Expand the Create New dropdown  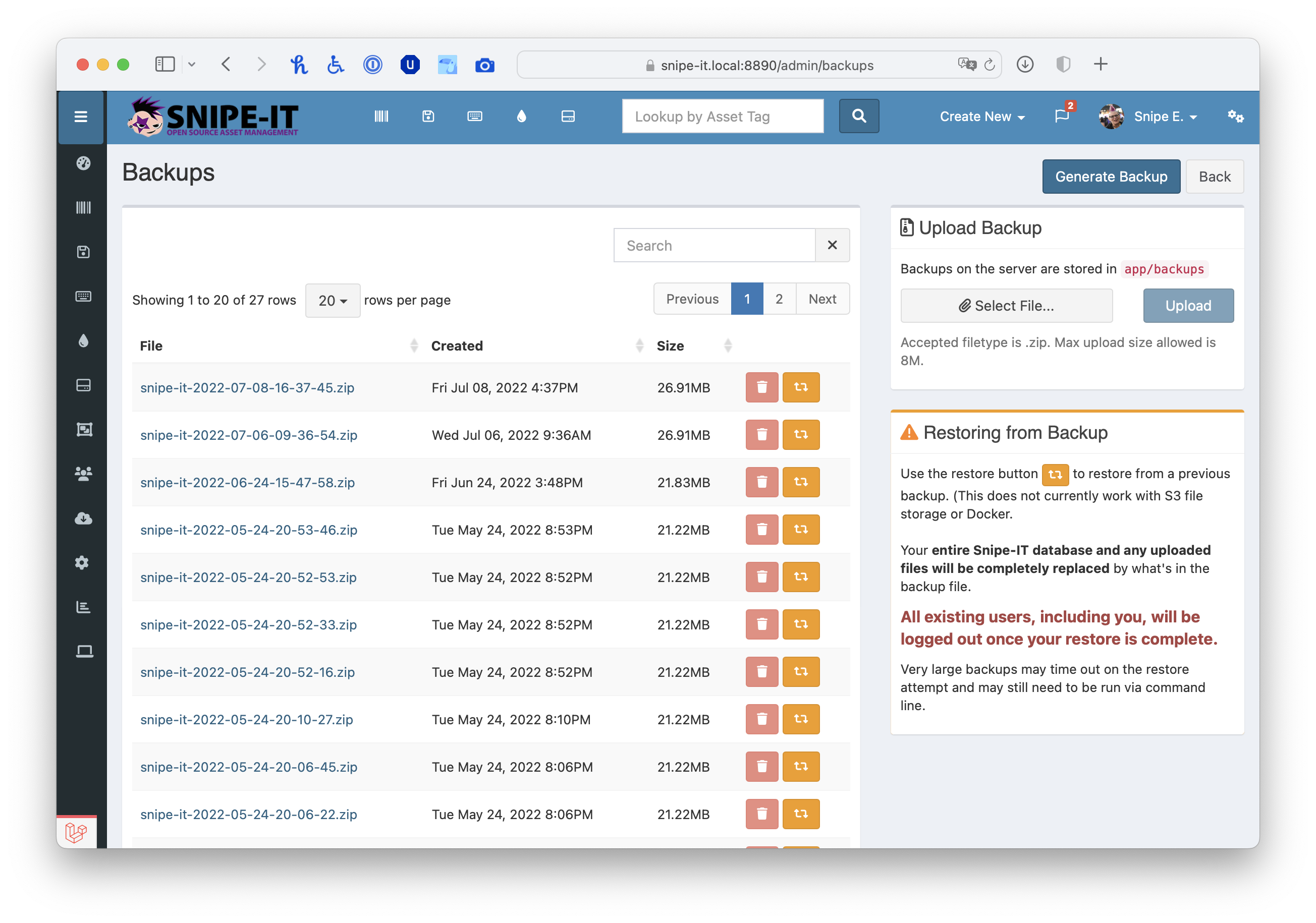pyautogui.click(x=982, y=117)
